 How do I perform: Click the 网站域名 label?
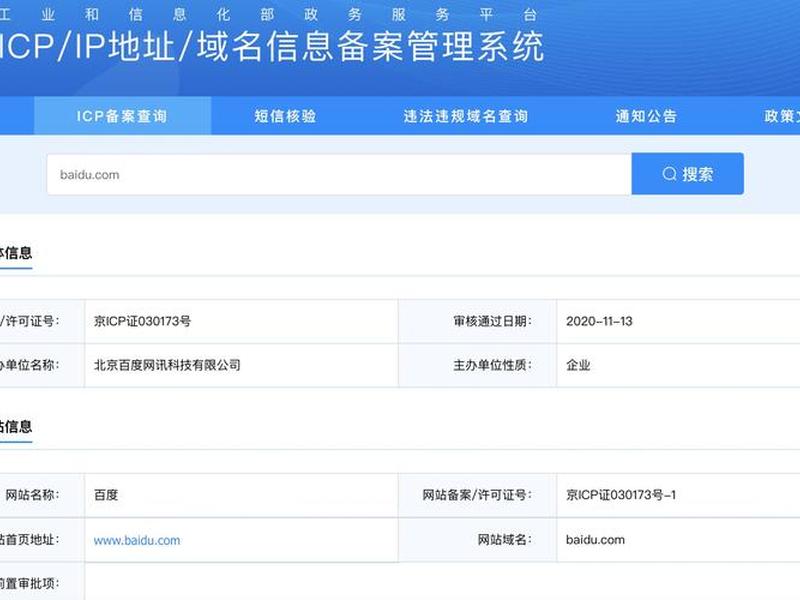[x=505, y=540]
